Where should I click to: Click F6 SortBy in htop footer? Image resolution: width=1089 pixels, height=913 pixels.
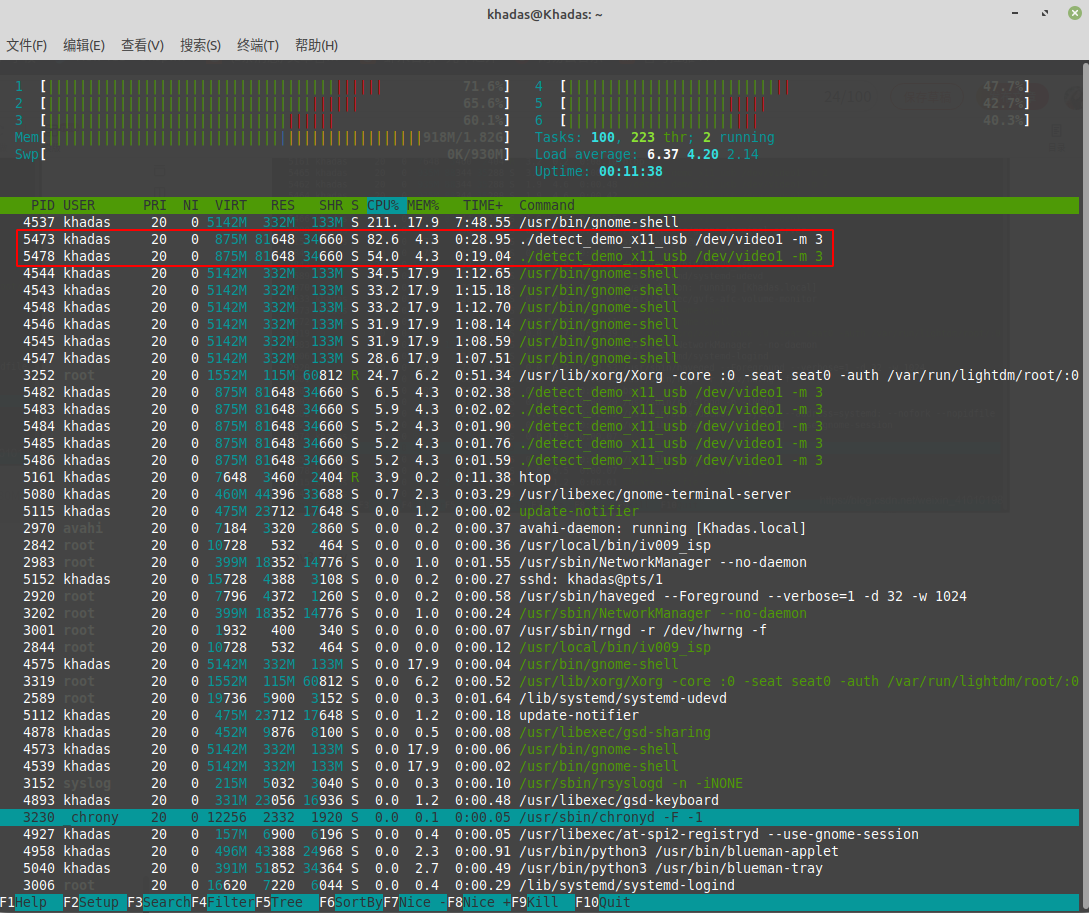coord(351,902)
